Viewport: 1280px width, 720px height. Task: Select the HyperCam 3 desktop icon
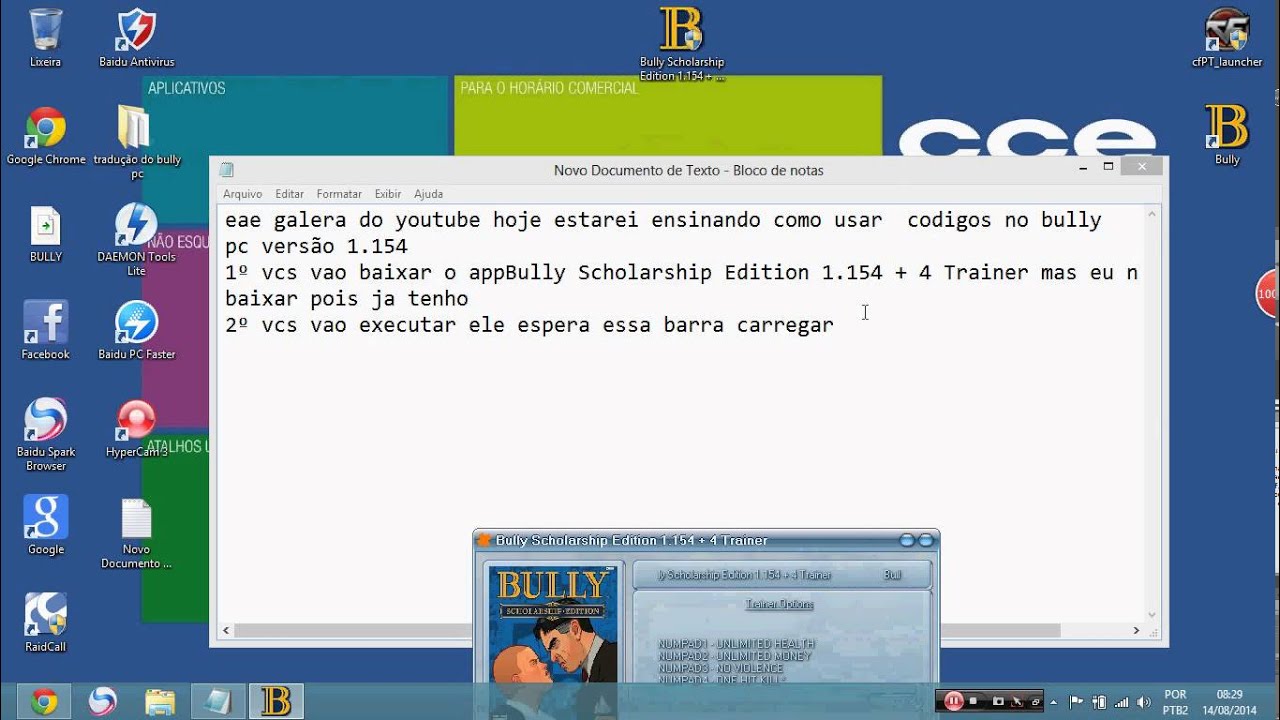[x=136, y=429]
